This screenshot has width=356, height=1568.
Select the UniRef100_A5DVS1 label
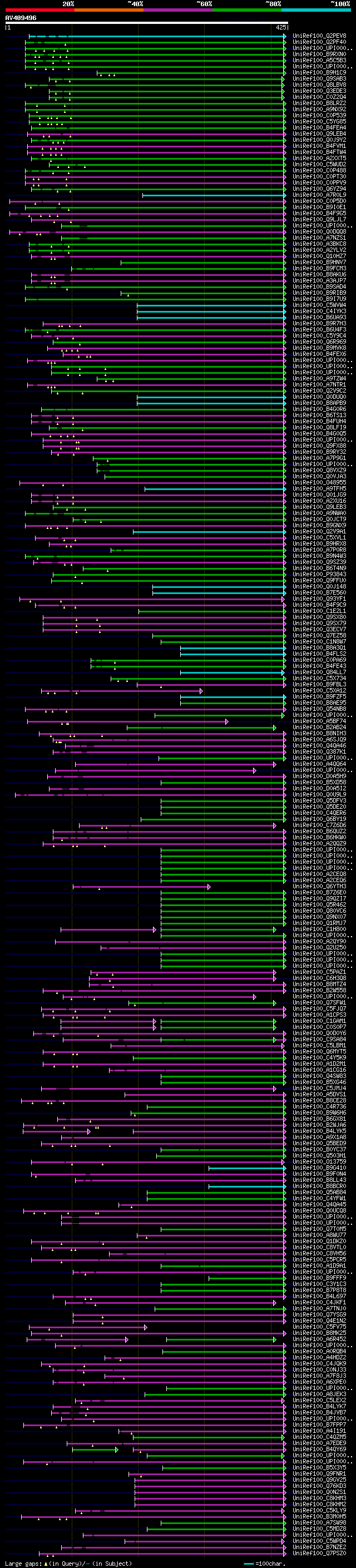[319, 1095]
